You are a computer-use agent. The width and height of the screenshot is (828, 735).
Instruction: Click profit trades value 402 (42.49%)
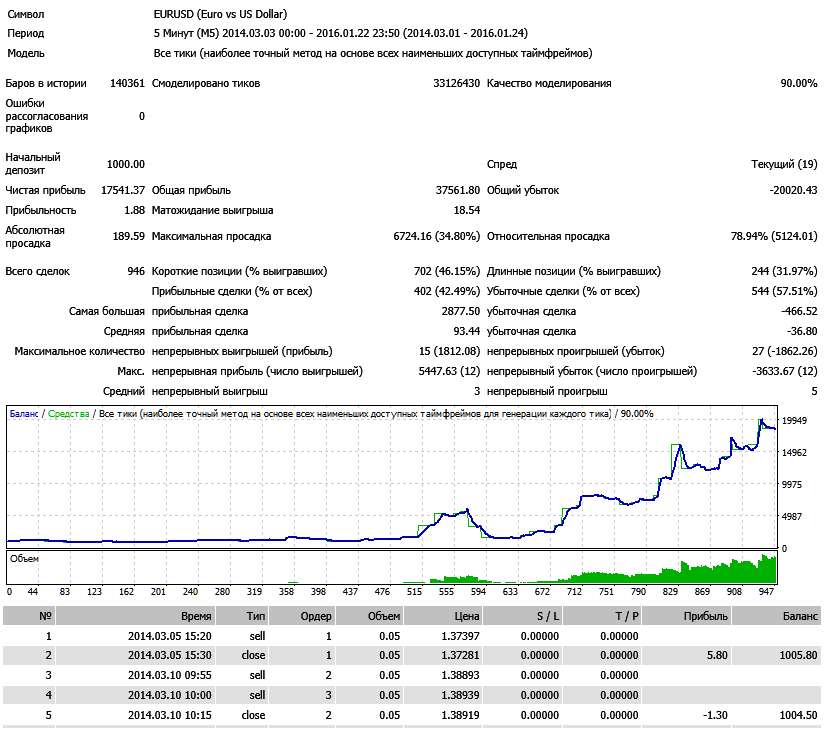(447, 291)
